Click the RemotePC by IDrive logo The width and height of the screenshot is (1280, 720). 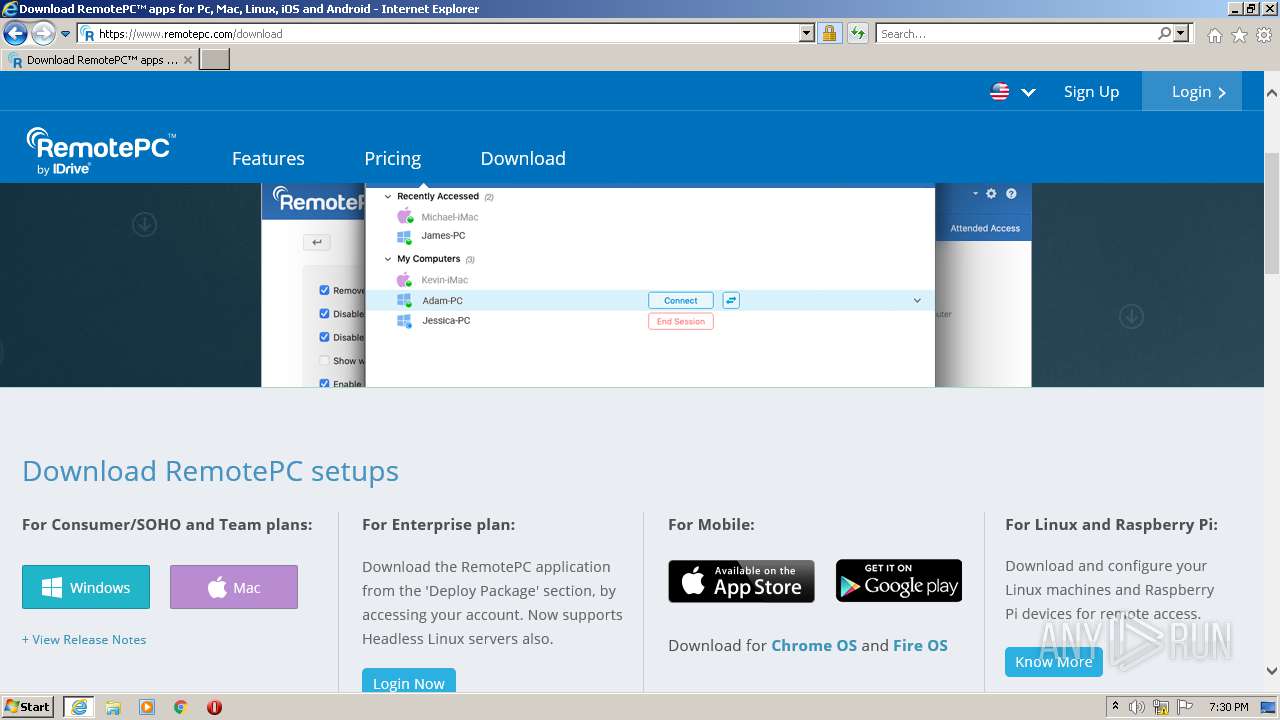click(101, 152)
